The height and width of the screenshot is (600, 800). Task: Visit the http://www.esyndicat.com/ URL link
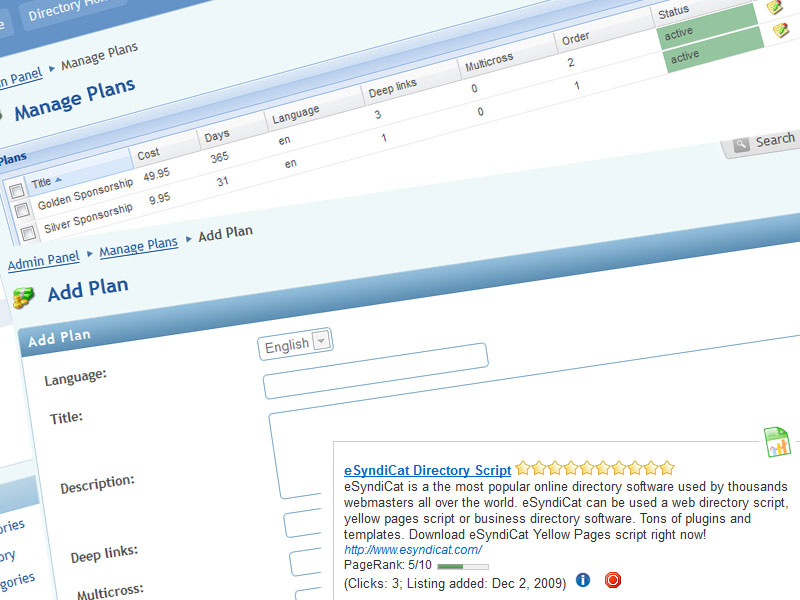[x=413, y=549]
